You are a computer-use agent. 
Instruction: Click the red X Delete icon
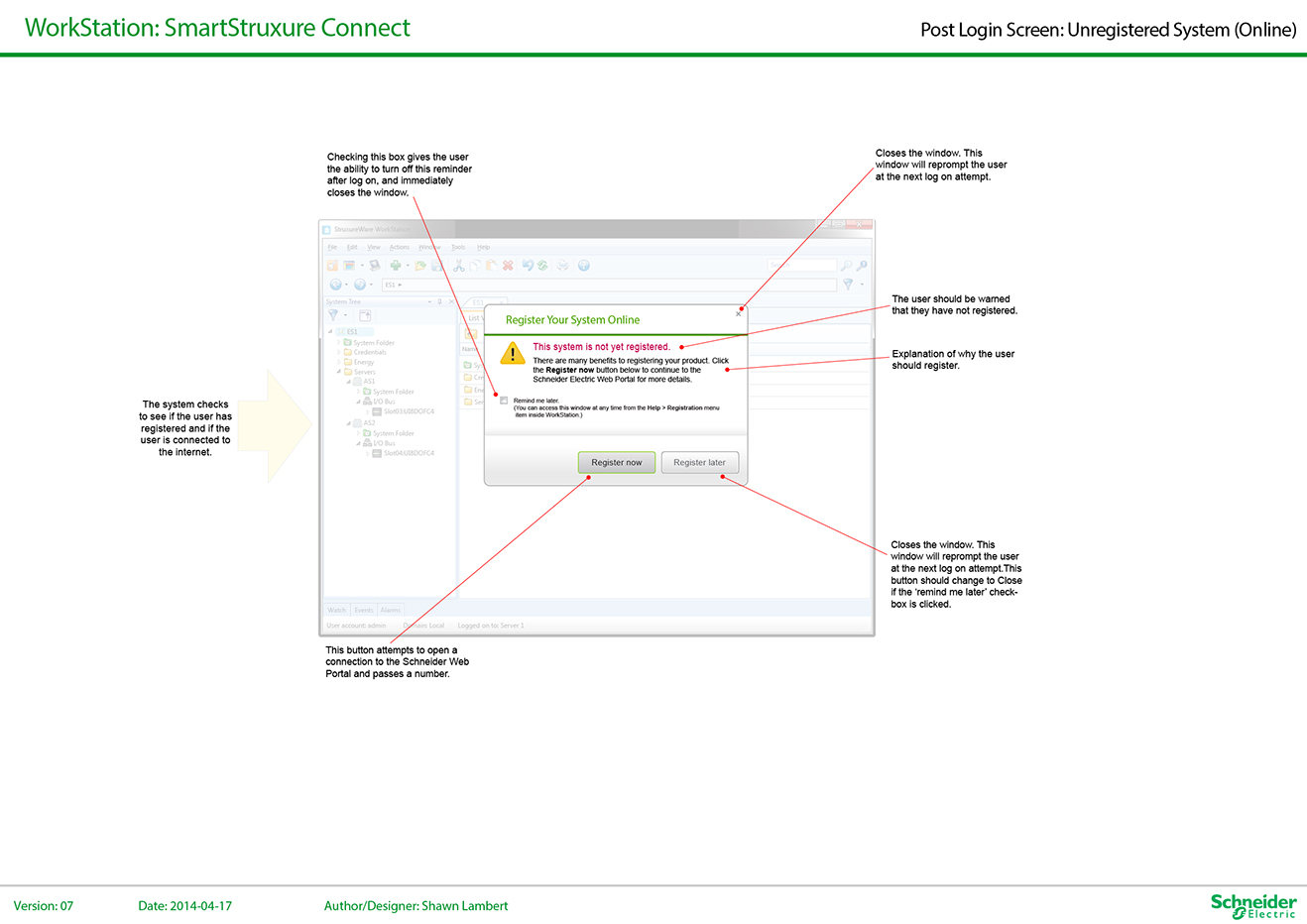point(508,266)
